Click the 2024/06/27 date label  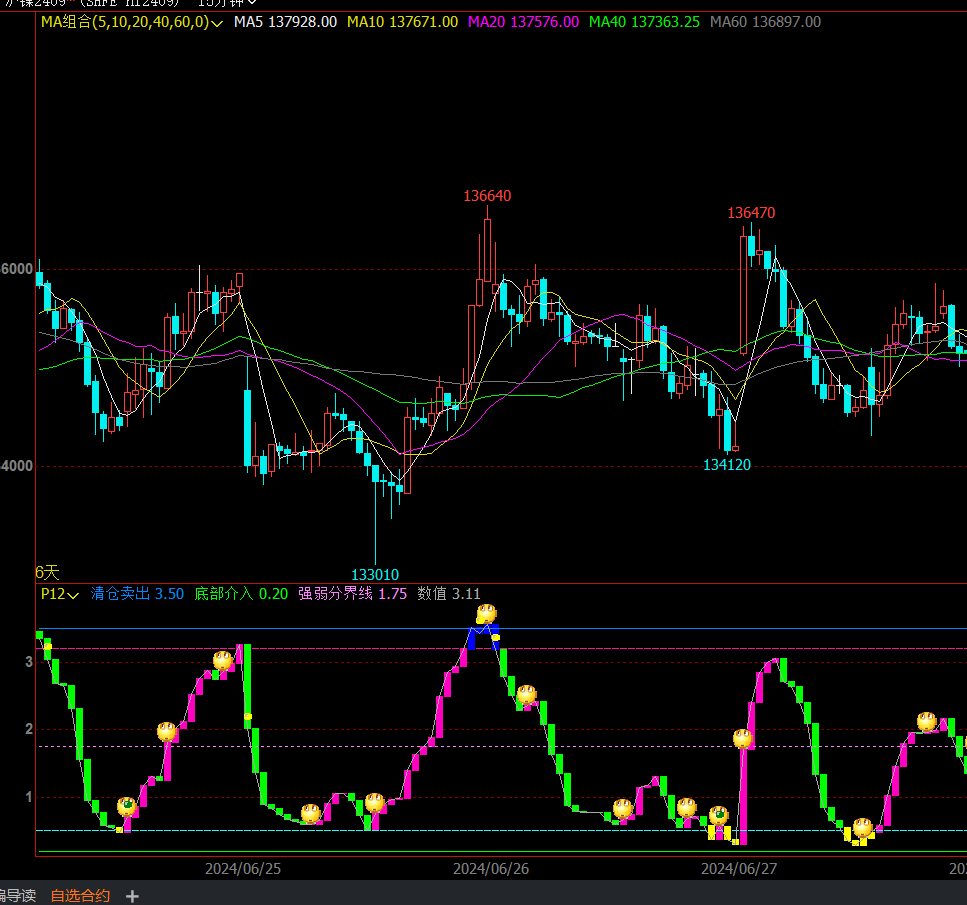coord(739,869)
